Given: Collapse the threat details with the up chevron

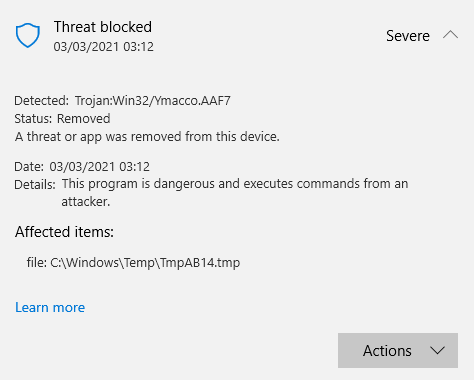Looking at the screenshot, I should (x=450, y=35).
